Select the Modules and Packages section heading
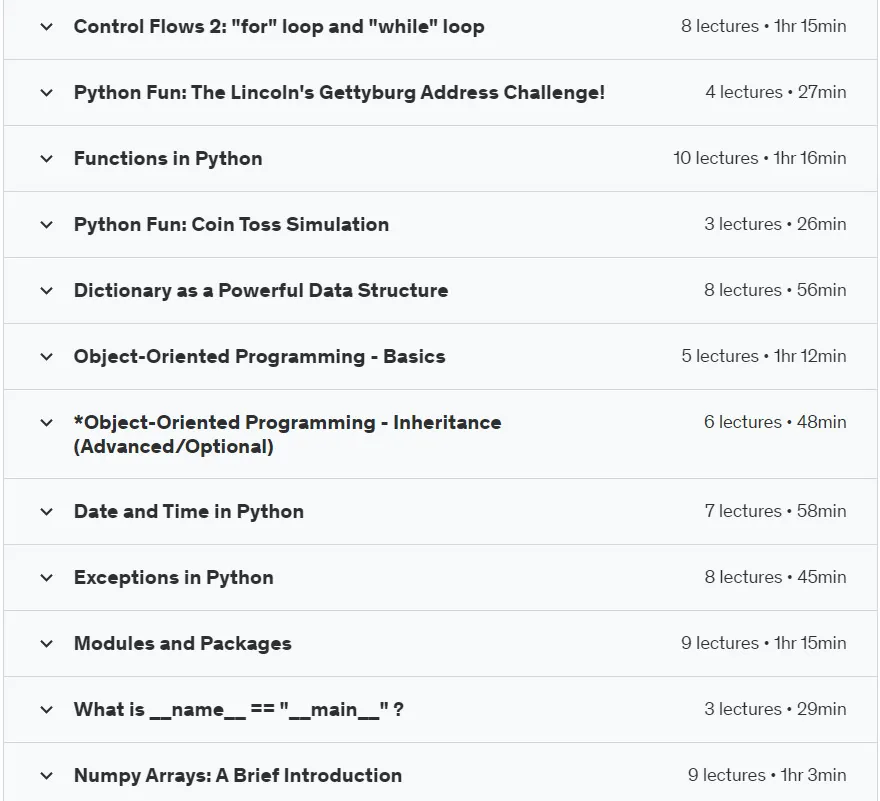The width and height of the screenshot is (880, 801). (x=182, y=644)
